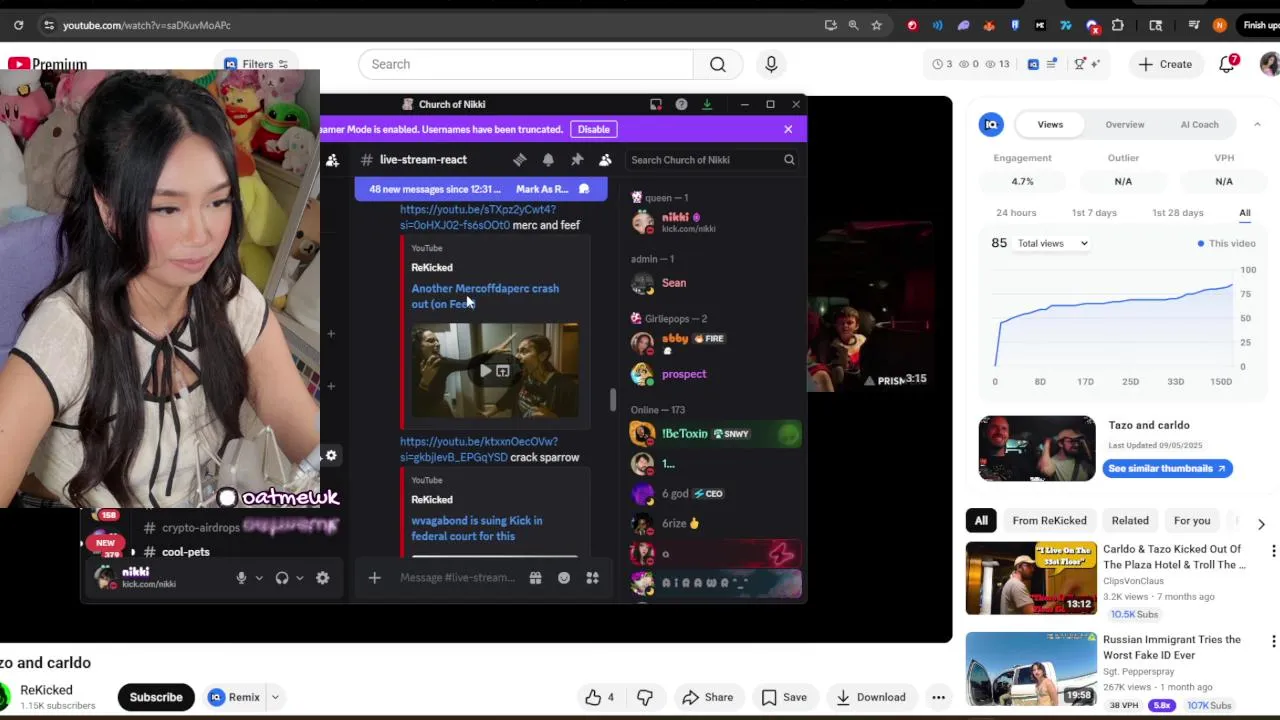Screen dimensions: 1280x720
Task: Like the video with thumbs up
Action: point(600,697)
